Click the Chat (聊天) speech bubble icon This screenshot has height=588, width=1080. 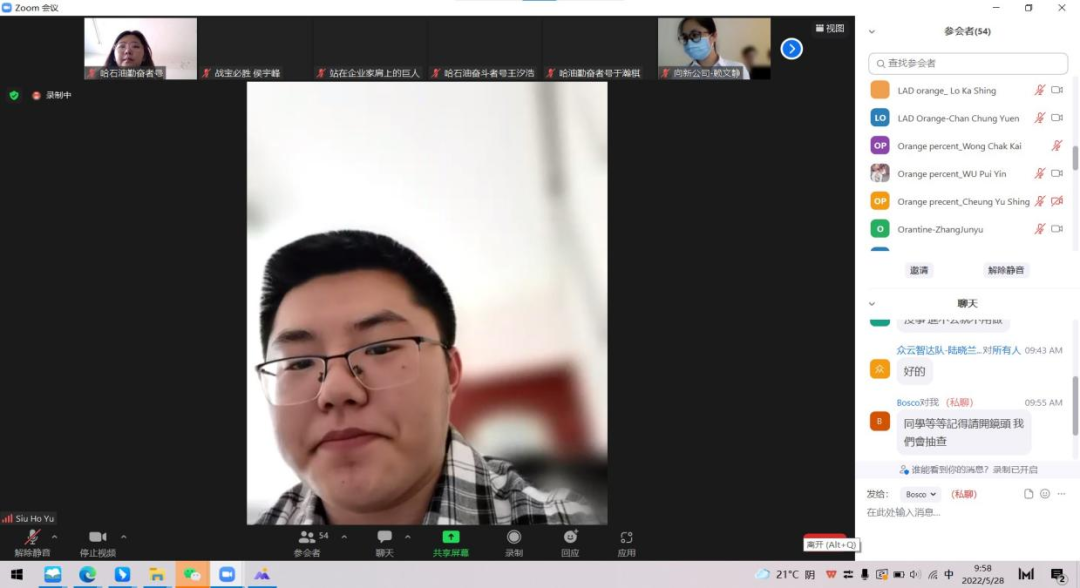pos(384,537)
